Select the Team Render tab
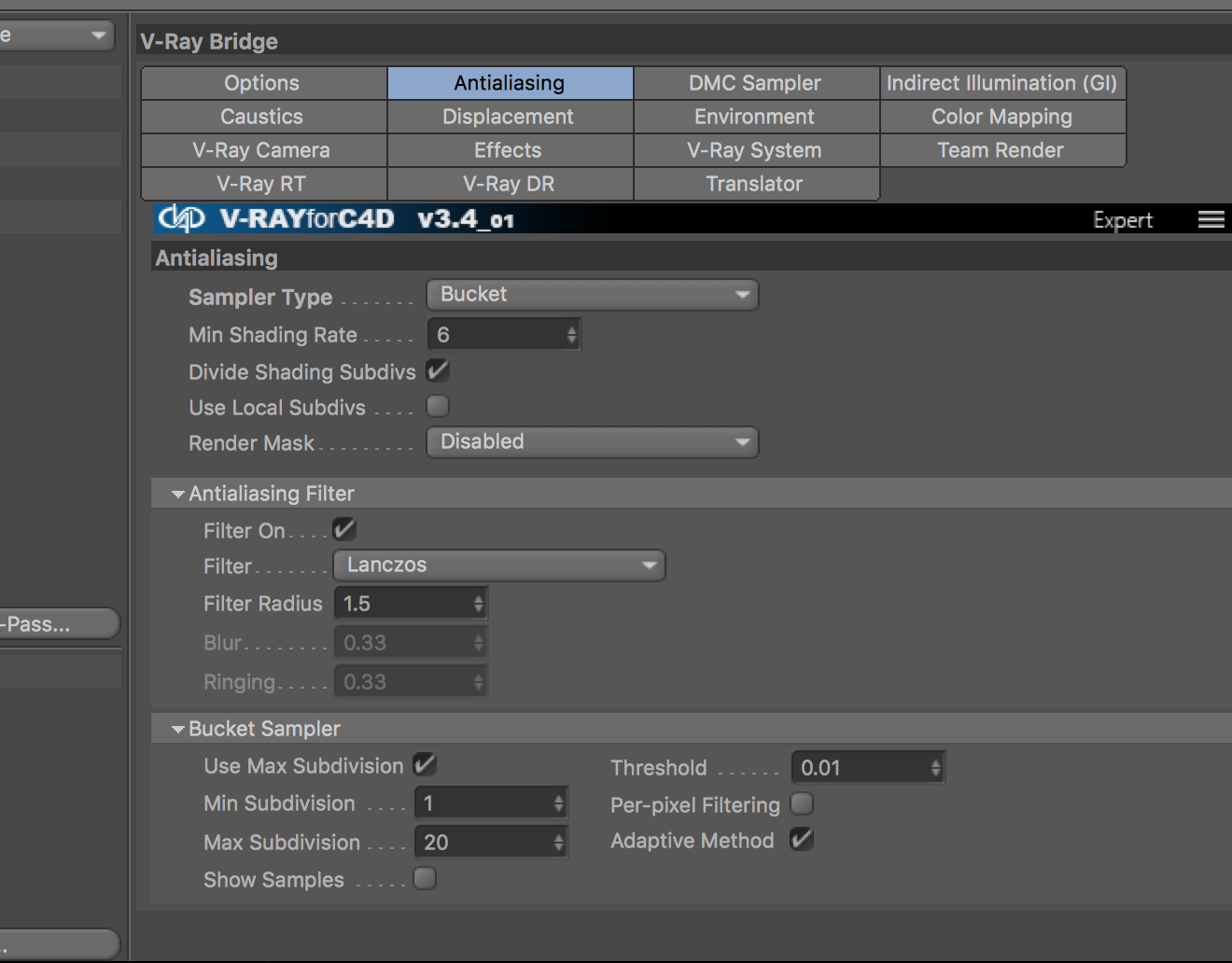Image resolution: width=1232 pixels, height=963 pixels. click(x=1002, y=150)
